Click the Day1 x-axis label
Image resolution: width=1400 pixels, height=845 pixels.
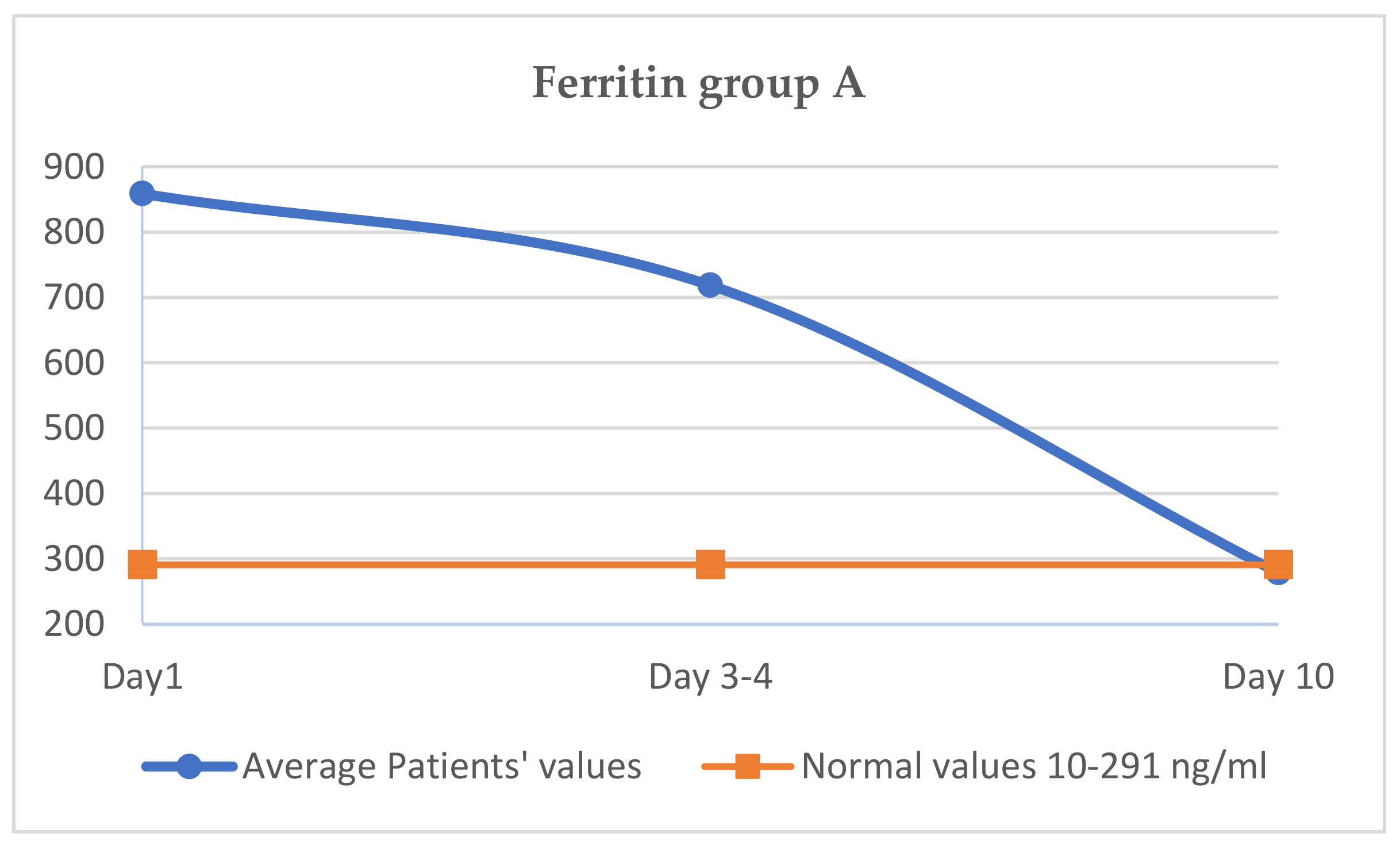143,677
